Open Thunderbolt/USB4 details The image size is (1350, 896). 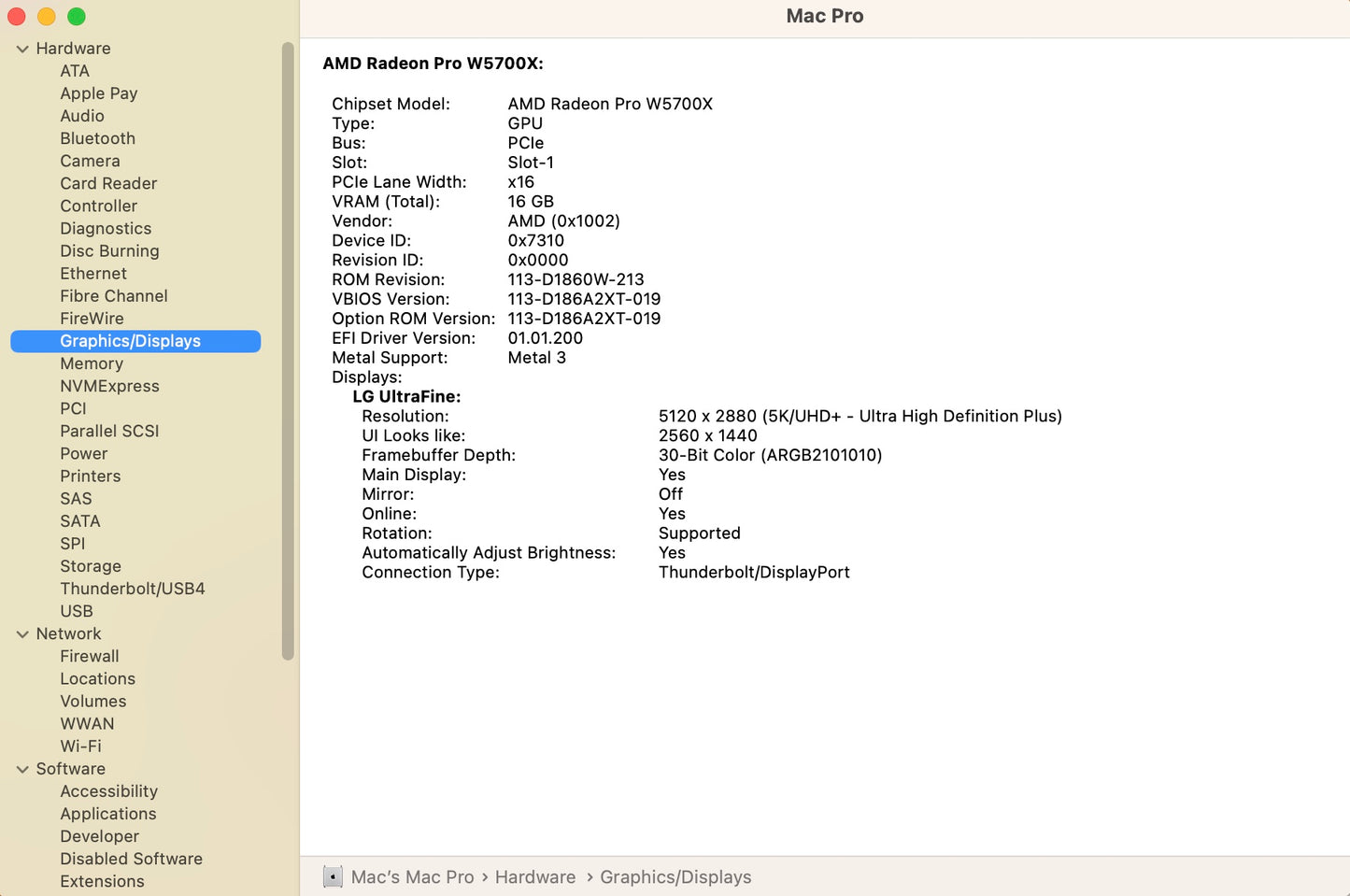(132, 589)
